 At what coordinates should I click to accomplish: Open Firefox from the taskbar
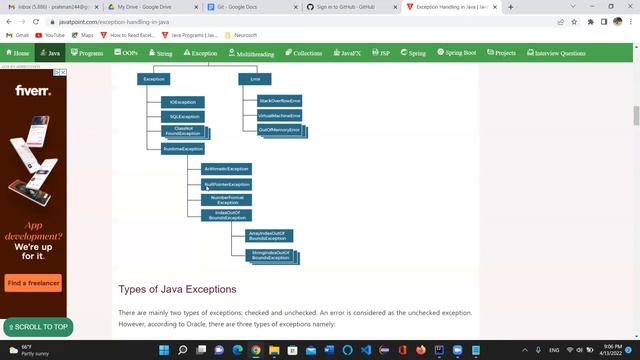click(421, 350)
